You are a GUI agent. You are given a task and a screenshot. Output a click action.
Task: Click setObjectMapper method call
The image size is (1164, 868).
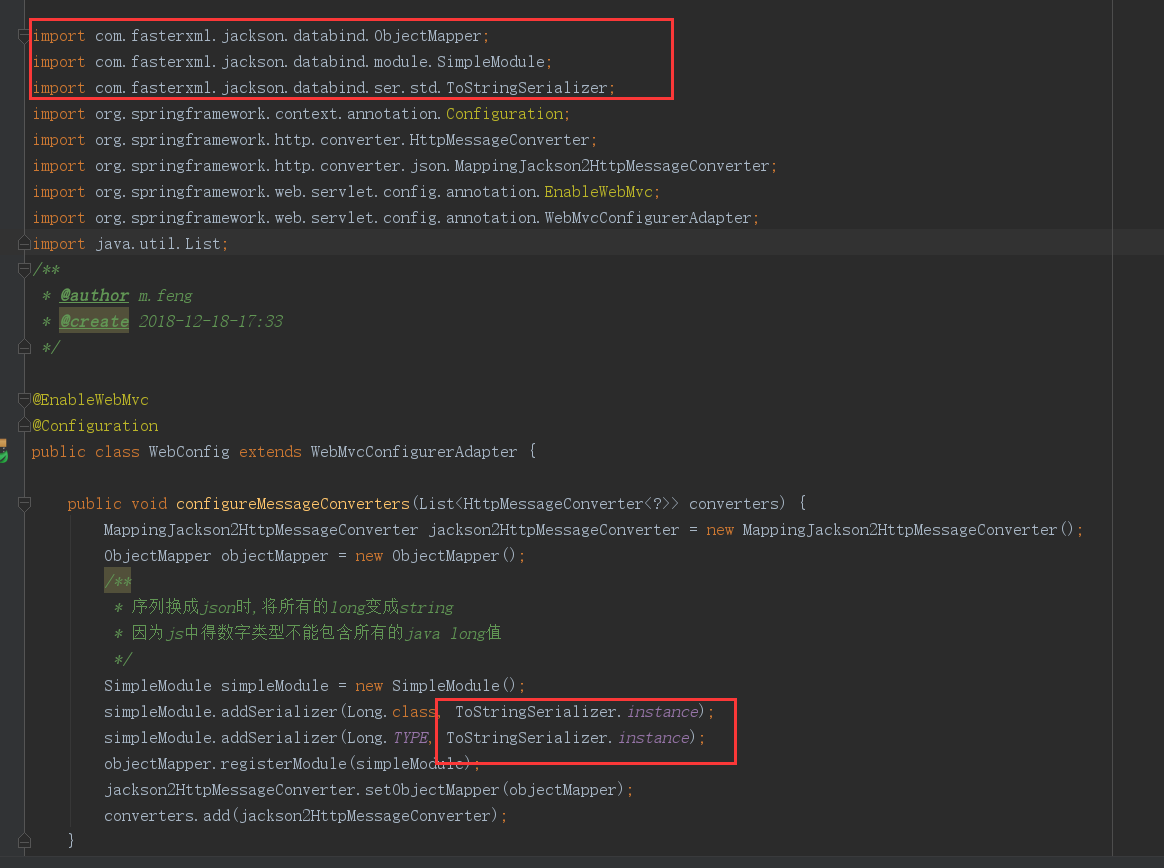click(432, 789)
